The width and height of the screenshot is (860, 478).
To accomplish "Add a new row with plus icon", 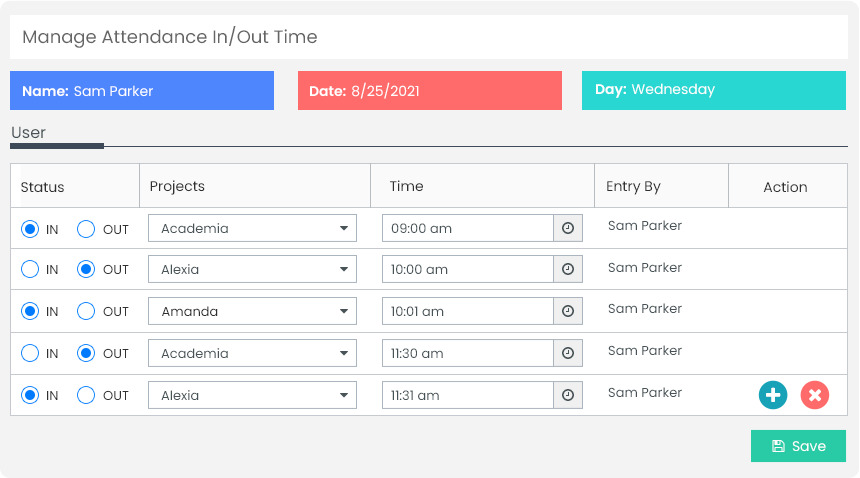I will click(773, 395).
